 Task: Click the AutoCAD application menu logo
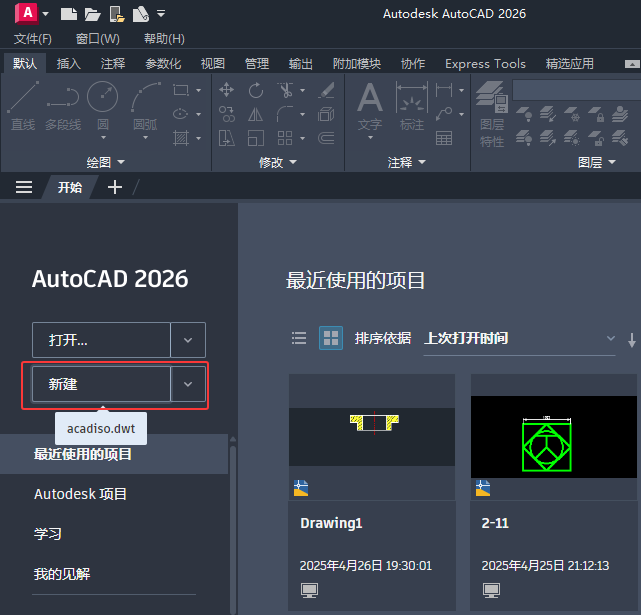point(26,13)
